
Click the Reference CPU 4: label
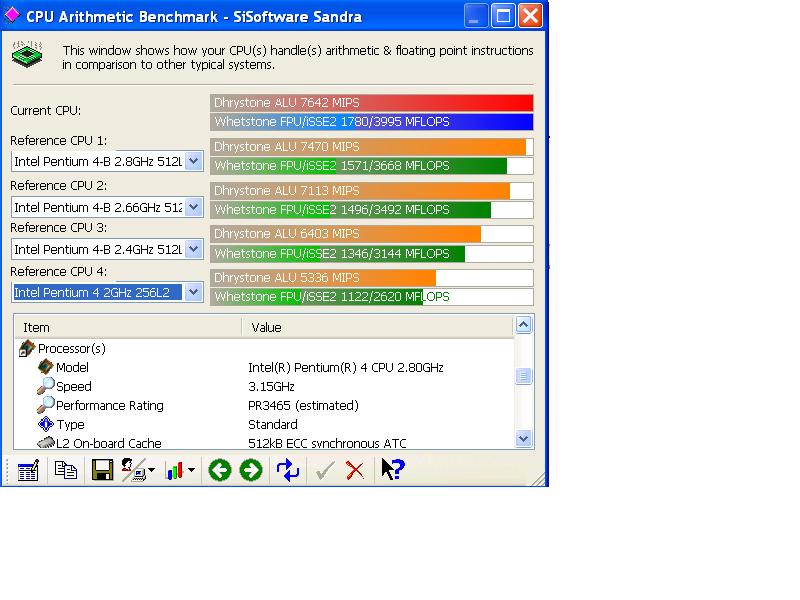59,271
